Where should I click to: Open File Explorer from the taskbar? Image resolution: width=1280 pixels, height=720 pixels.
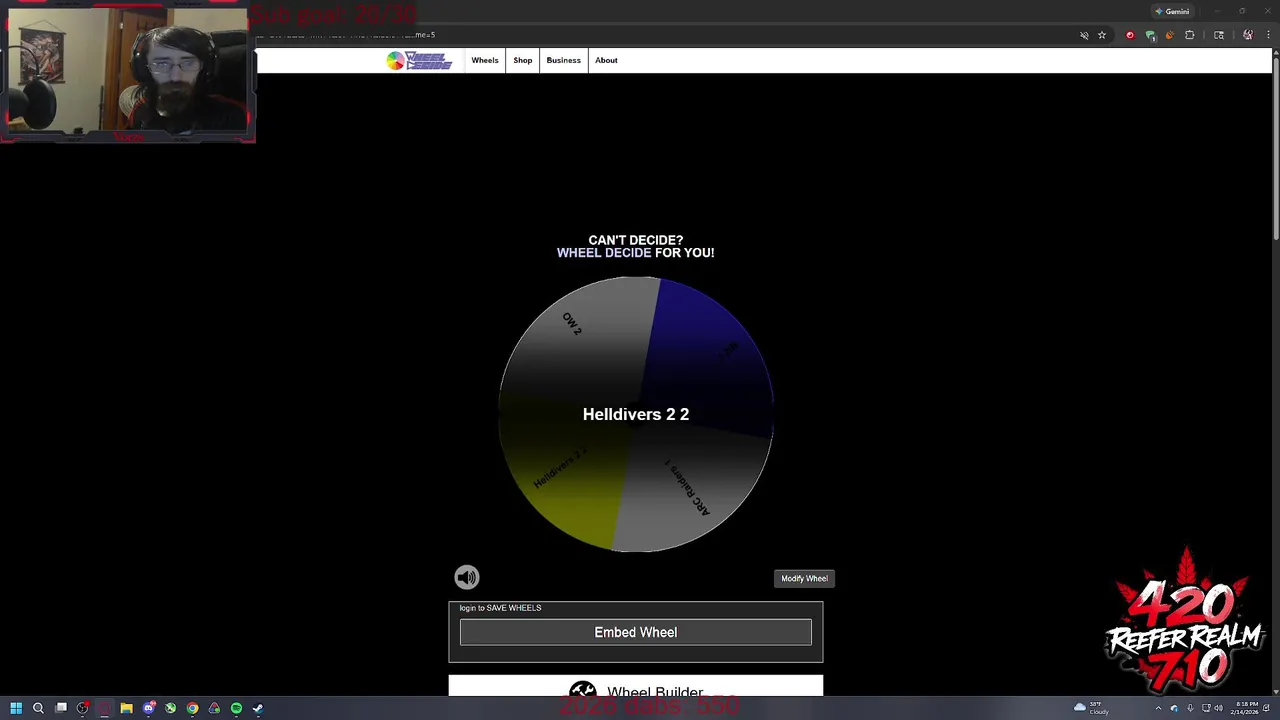point(126,708)
